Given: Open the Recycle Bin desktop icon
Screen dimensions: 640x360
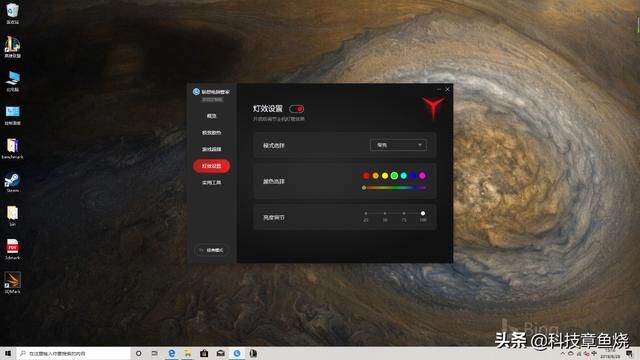Looking at the screenshot, I should pyautogui.click(x=13, y=13).
